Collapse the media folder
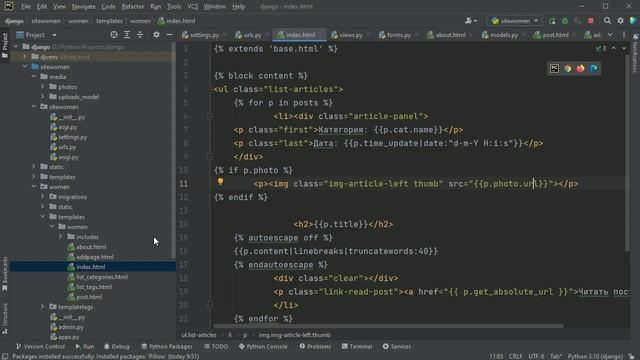The height and width of the screenshot is (360, 640). [34, 77]
